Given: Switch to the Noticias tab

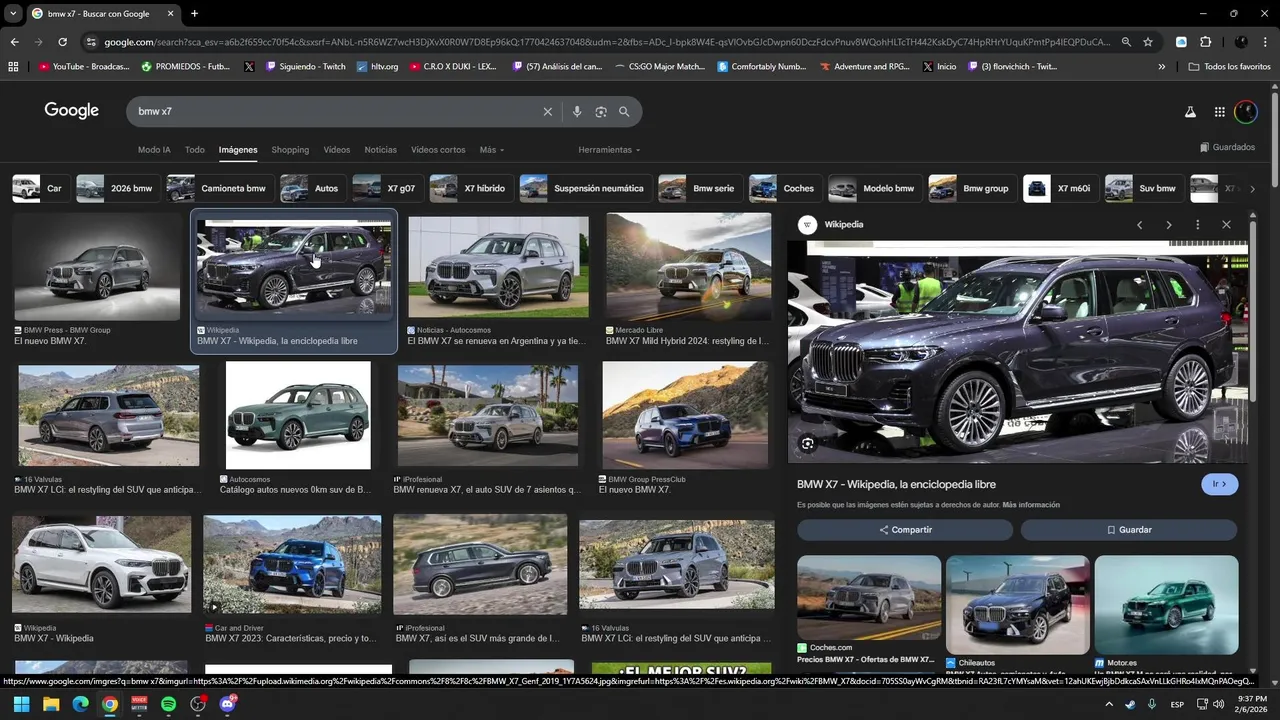Looking at the screenshot, I should tap(380, 150).
